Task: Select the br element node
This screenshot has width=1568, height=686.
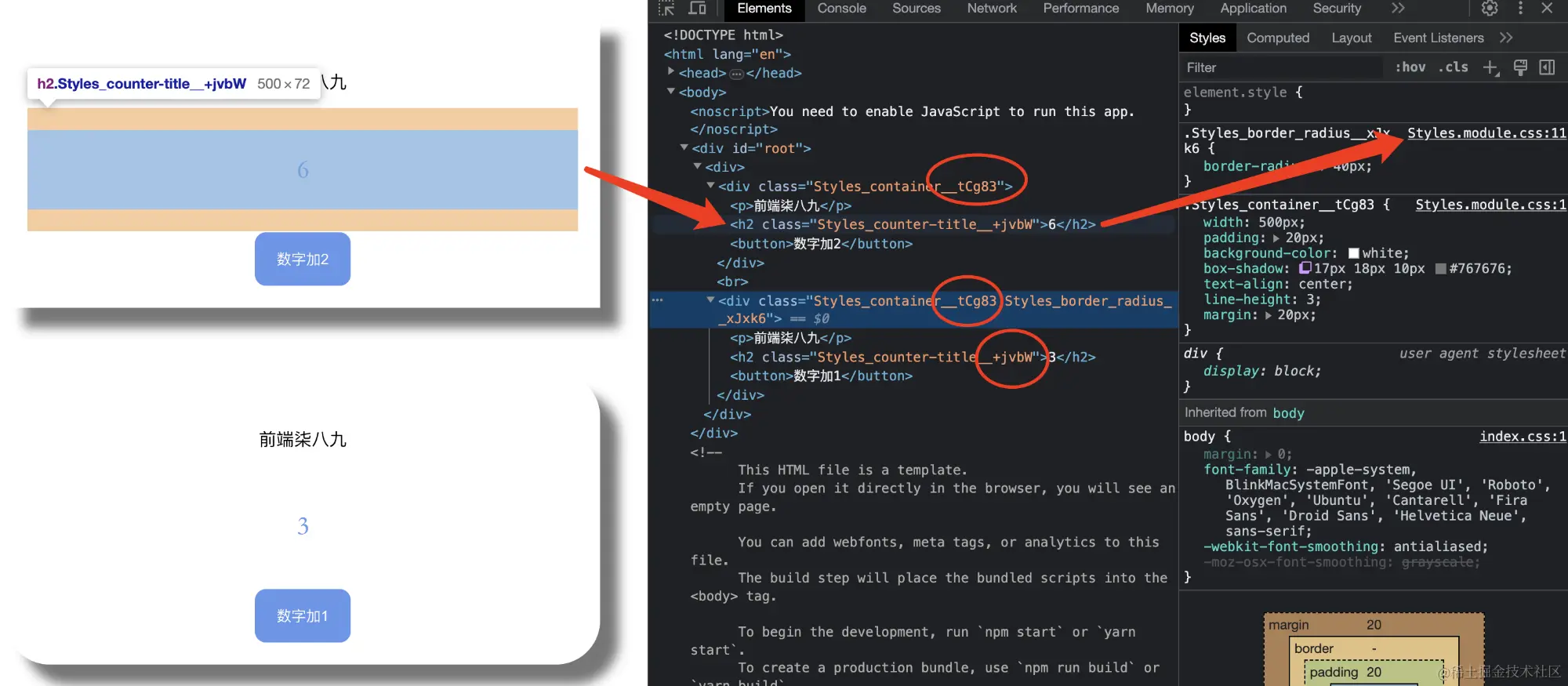Action: [732, 281]
